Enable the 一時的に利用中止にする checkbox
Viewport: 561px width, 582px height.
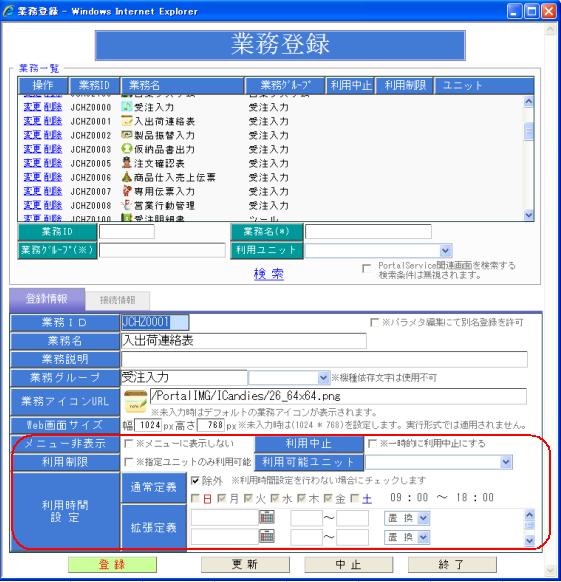[372, 444]
